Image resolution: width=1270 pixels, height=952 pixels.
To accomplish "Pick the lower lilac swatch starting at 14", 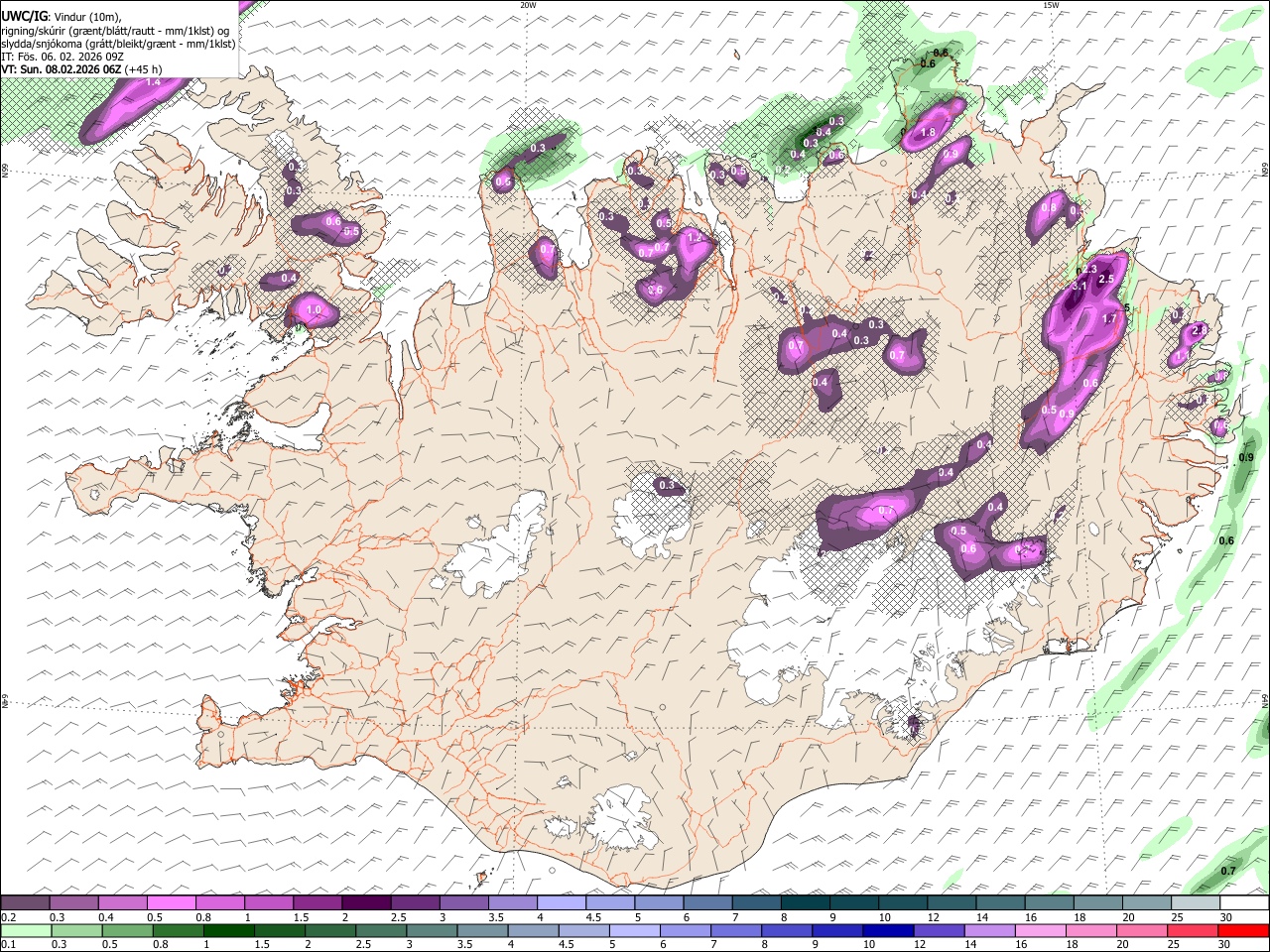I will click(x=989, y=930).
